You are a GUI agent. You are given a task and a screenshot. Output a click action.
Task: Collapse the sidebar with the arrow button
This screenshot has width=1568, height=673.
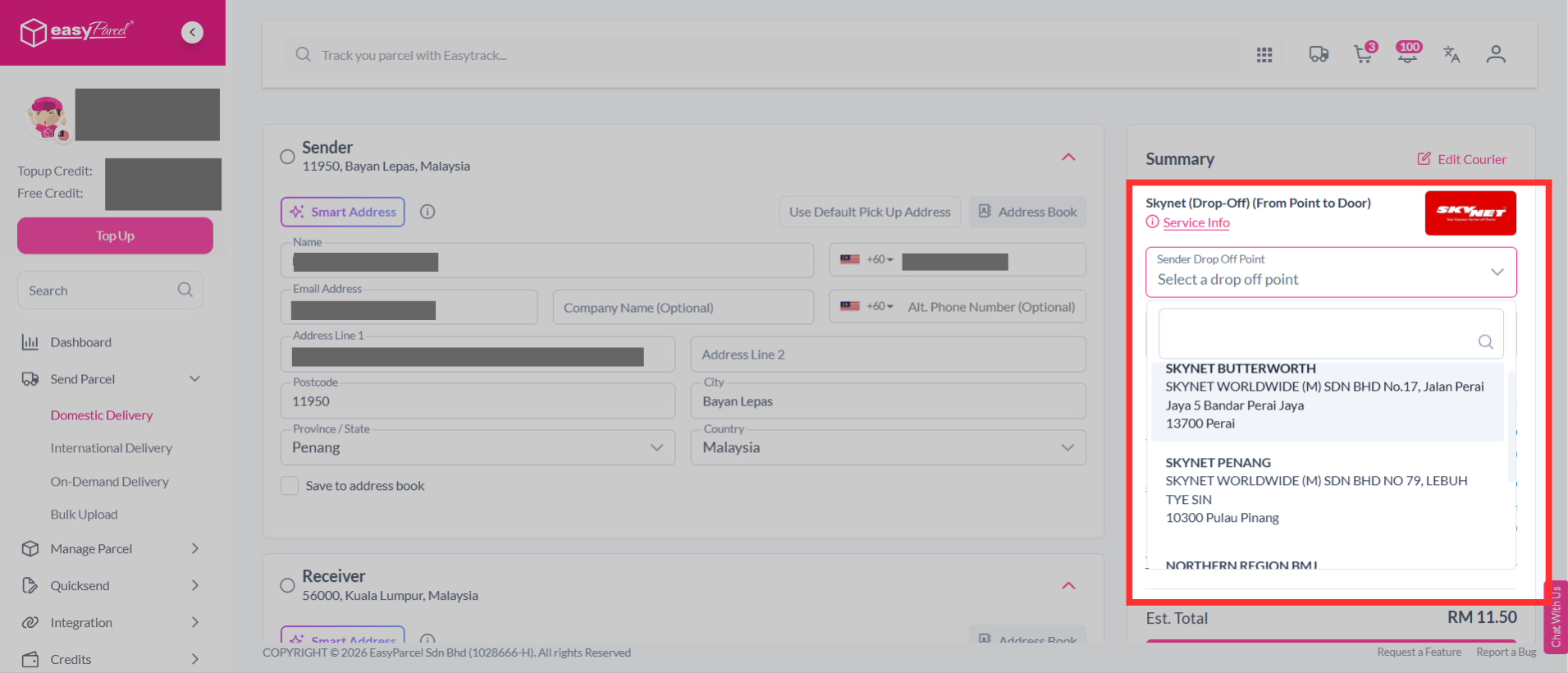(x=192, y=32)
